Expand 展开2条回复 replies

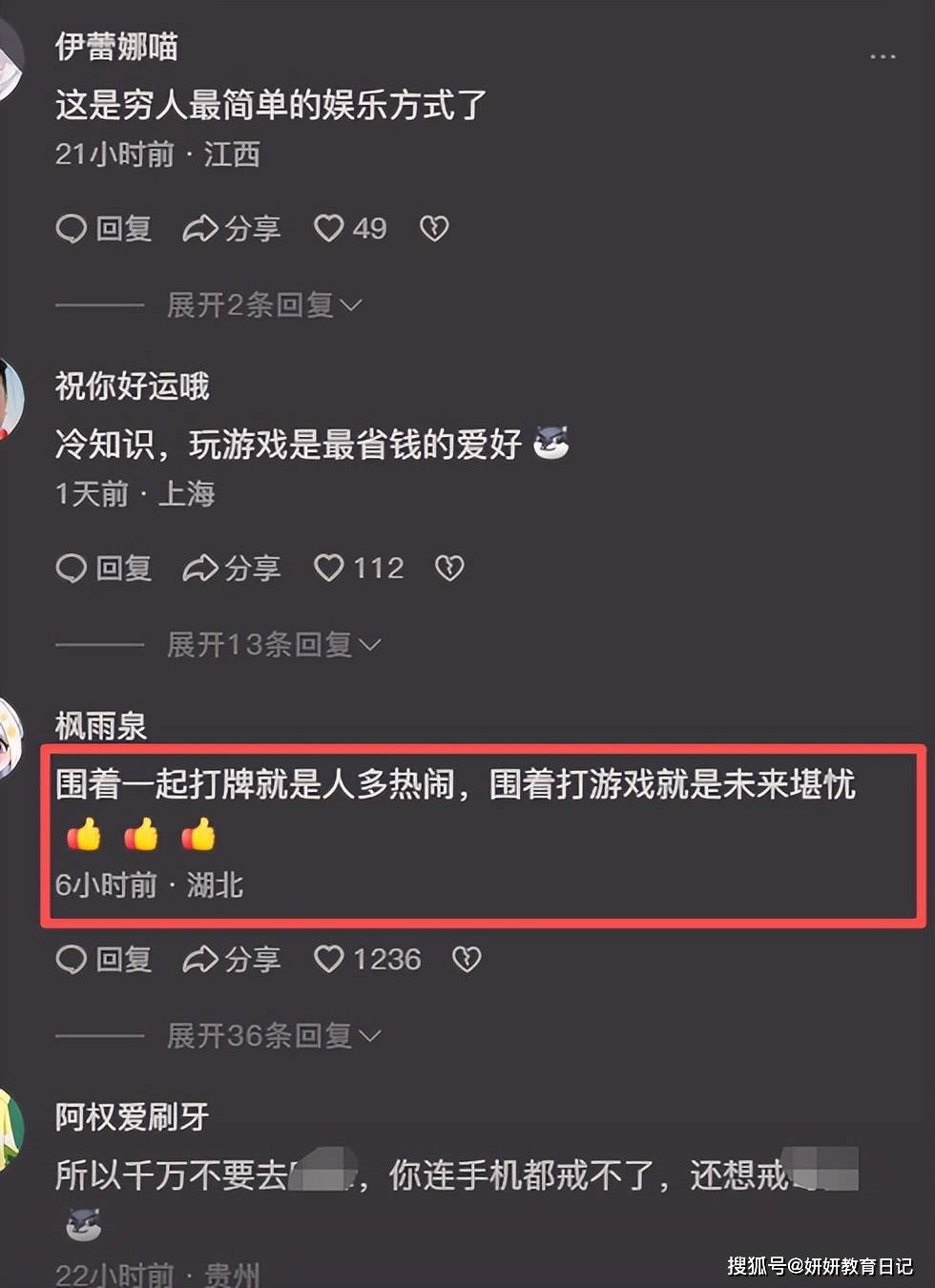coord(264,305)
